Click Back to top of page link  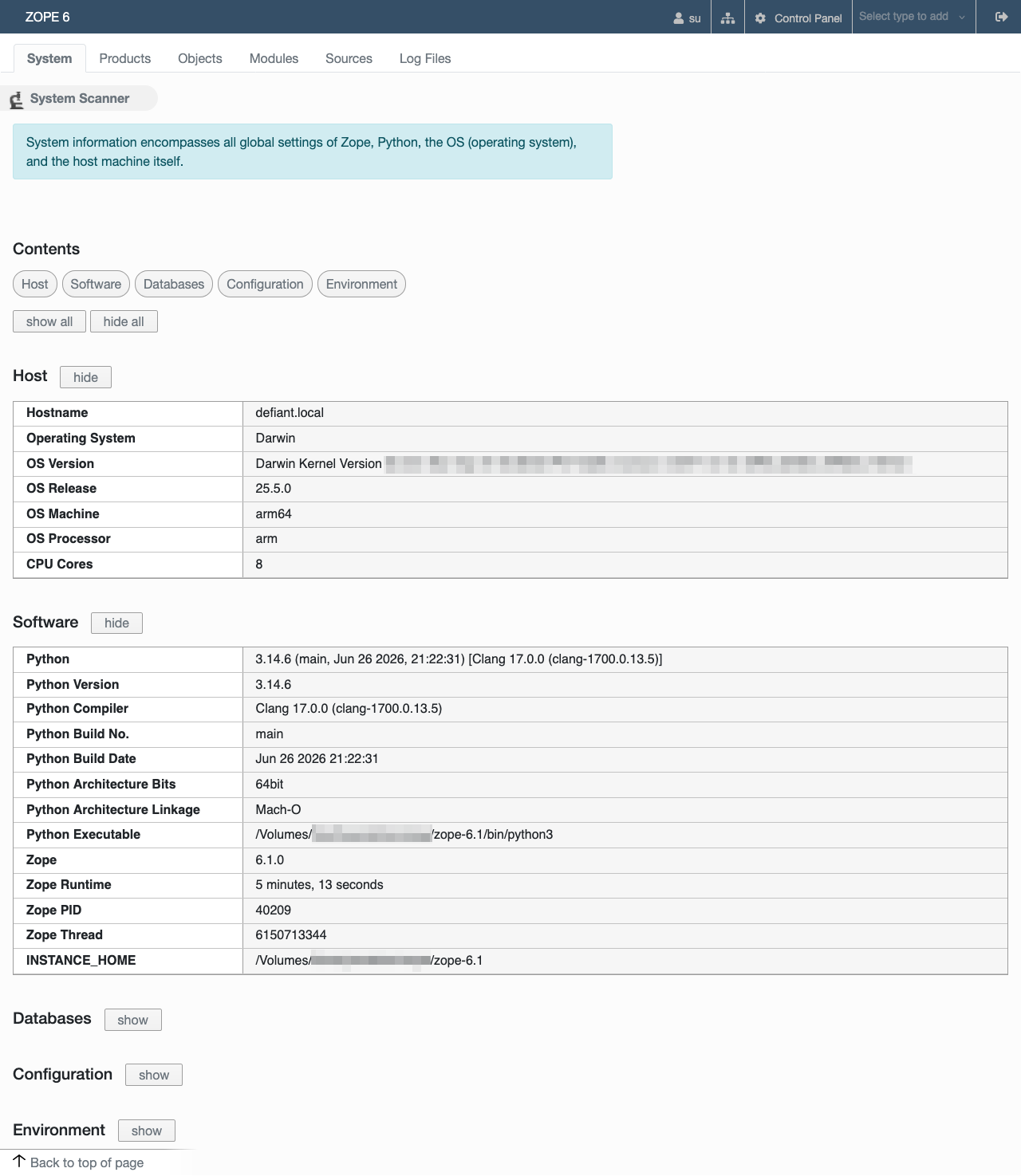tap(87, 1162)
